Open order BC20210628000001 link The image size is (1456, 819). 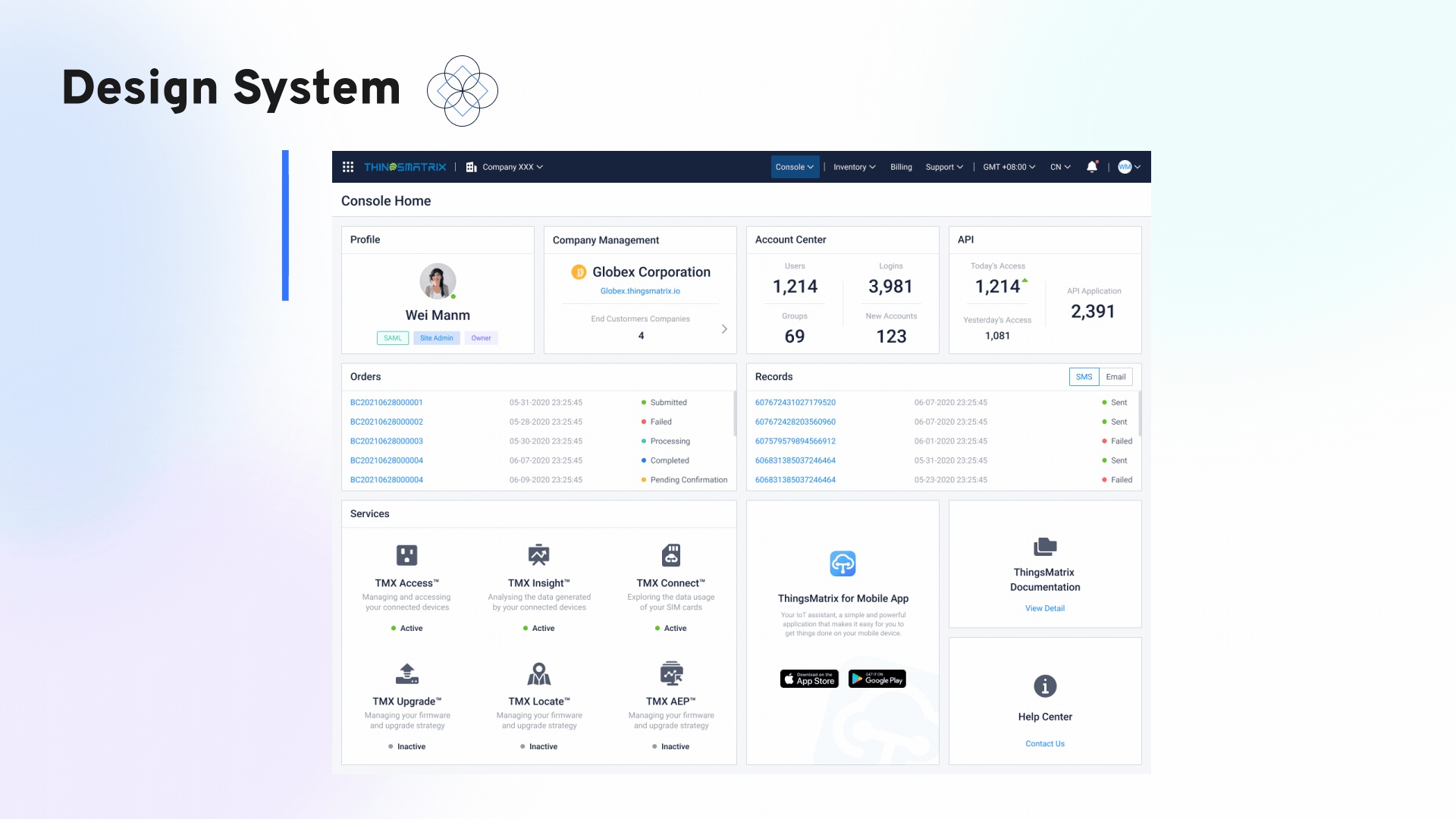[x=387, y=403]
